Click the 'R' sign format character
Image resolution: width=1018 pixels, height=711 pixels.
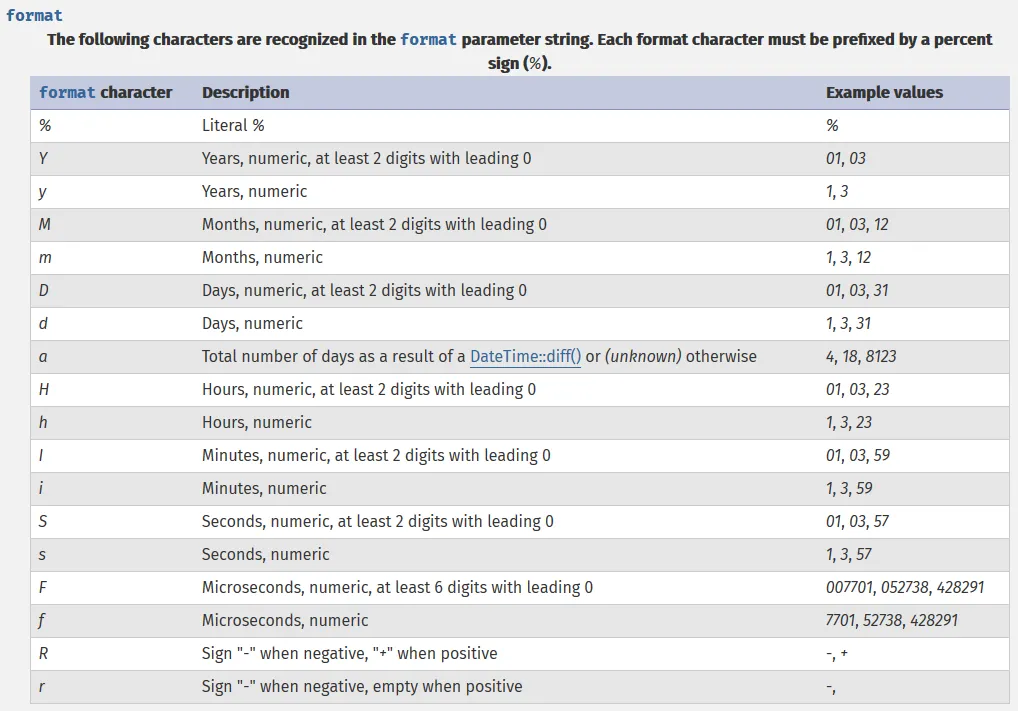point(43,653)
